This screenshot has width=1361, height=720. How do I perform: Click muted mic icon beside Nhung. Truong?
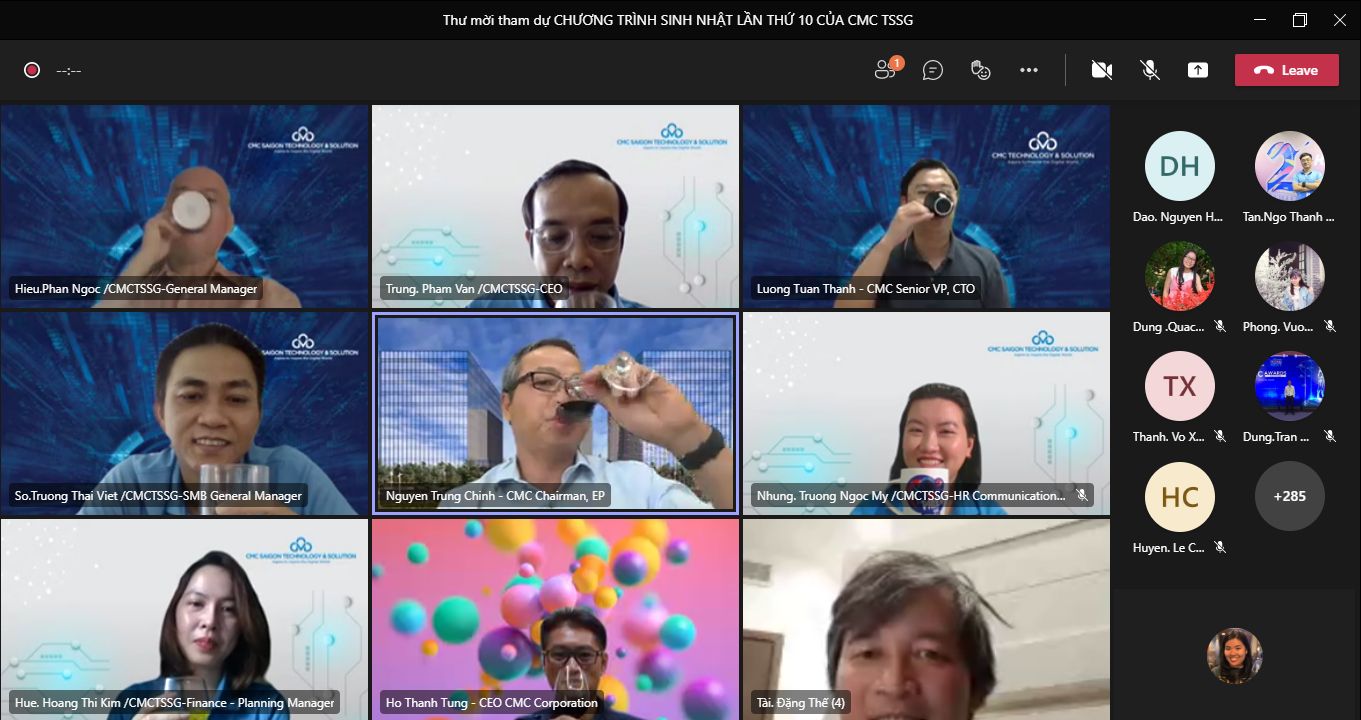click(1082, 495)
